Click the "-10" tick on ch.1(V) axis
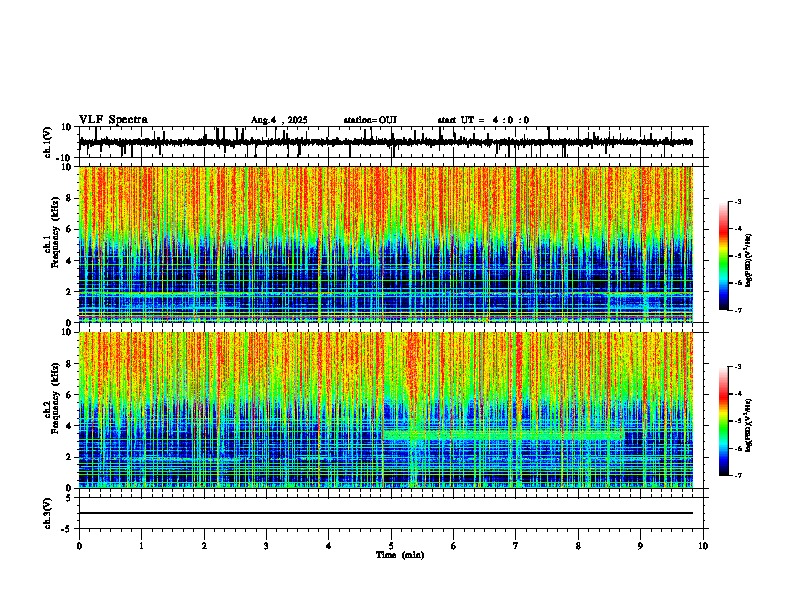This screenshot has height=612, width=792. click(65, 158)
